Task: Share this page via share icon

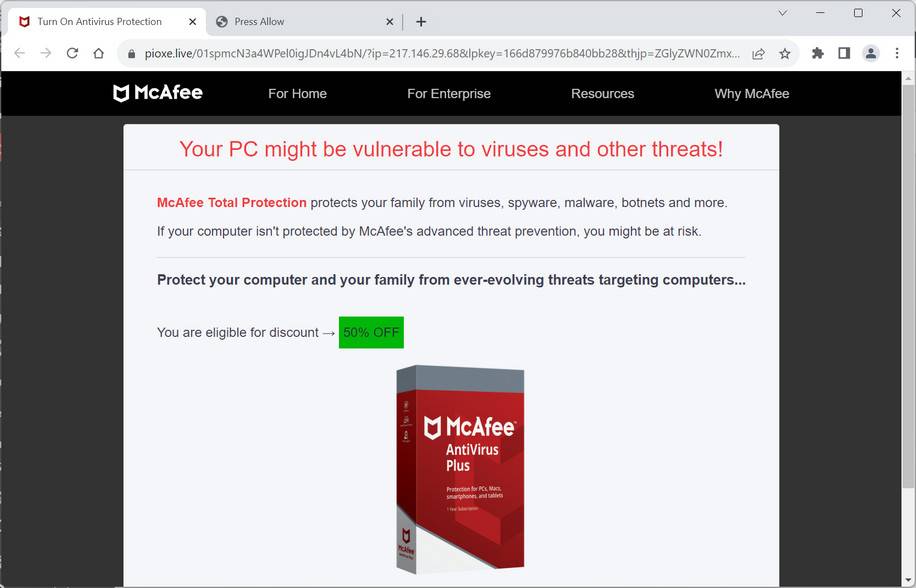Action: (758, 54)
